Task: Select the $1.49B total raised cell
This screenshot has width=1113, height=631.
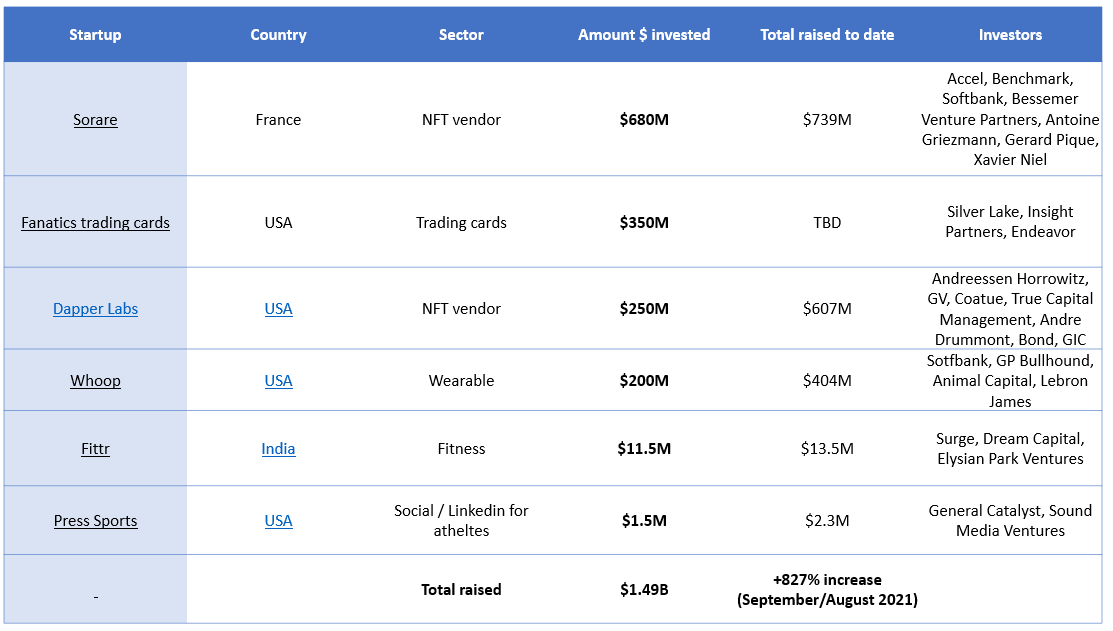Action: click(x=644, y=590)
